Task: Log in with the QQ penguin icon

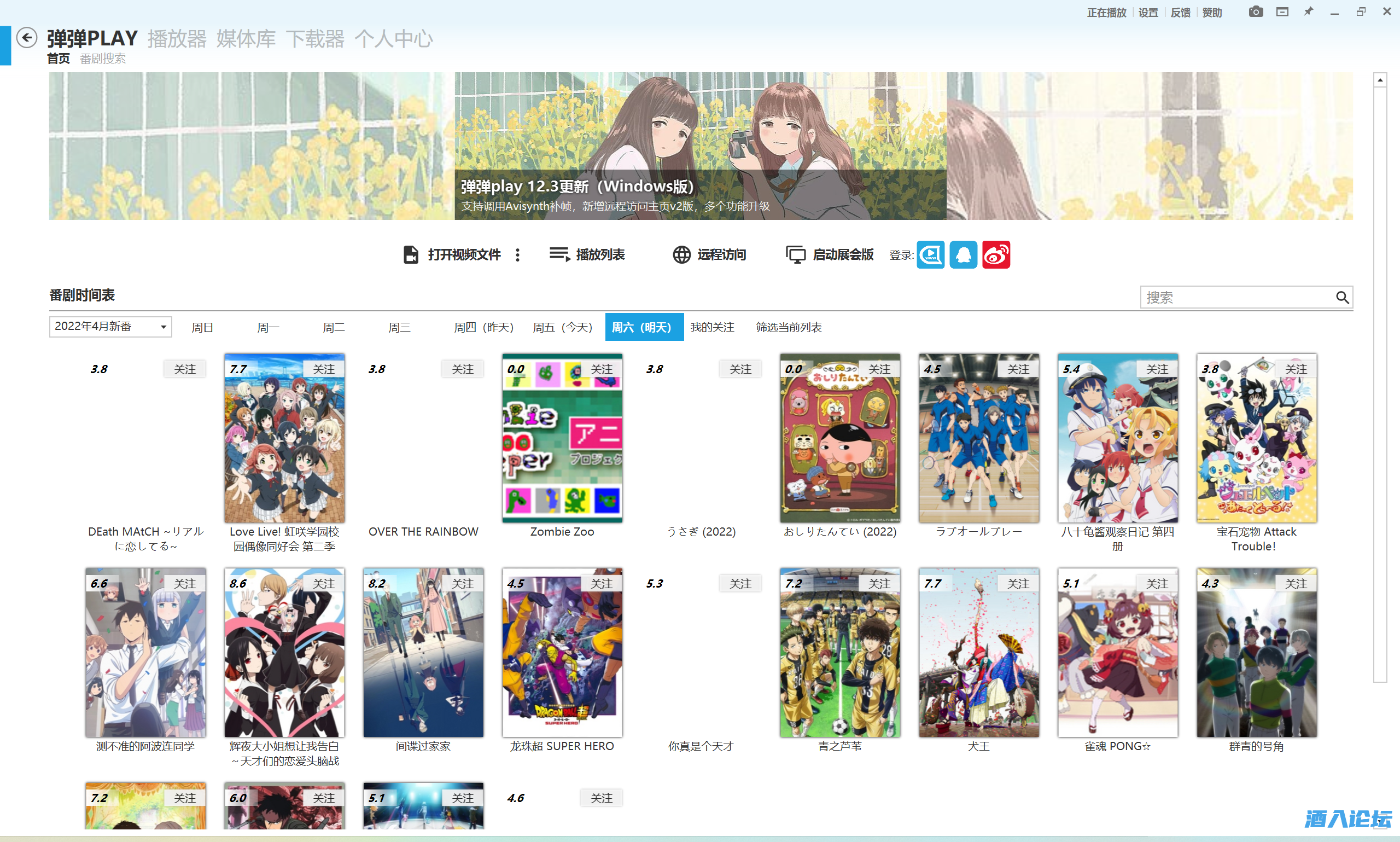Action: (963, 255)
